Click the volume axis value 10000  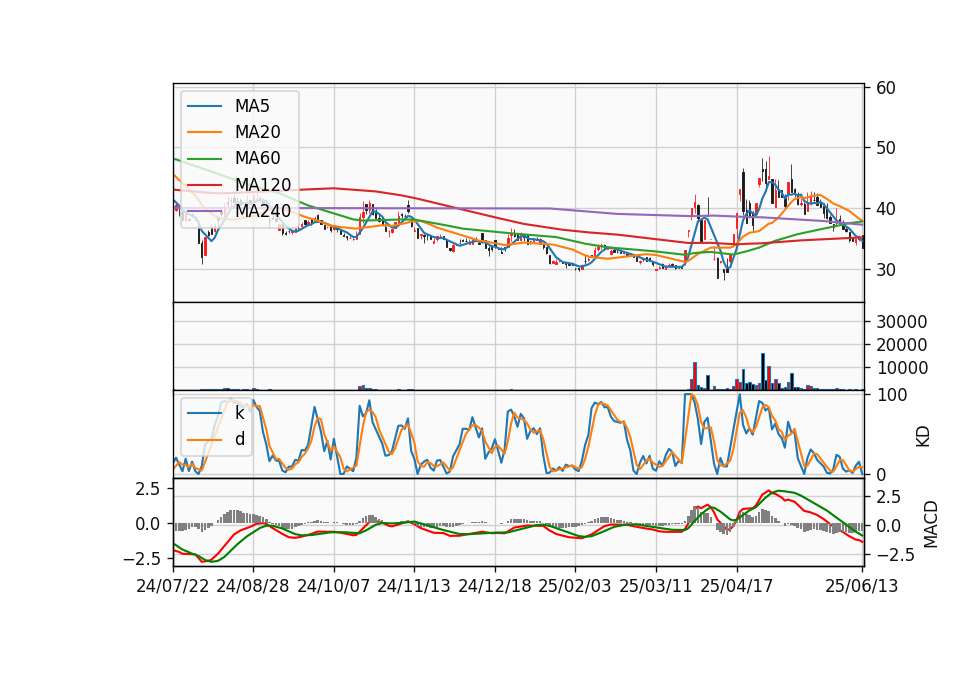(902, 368)
